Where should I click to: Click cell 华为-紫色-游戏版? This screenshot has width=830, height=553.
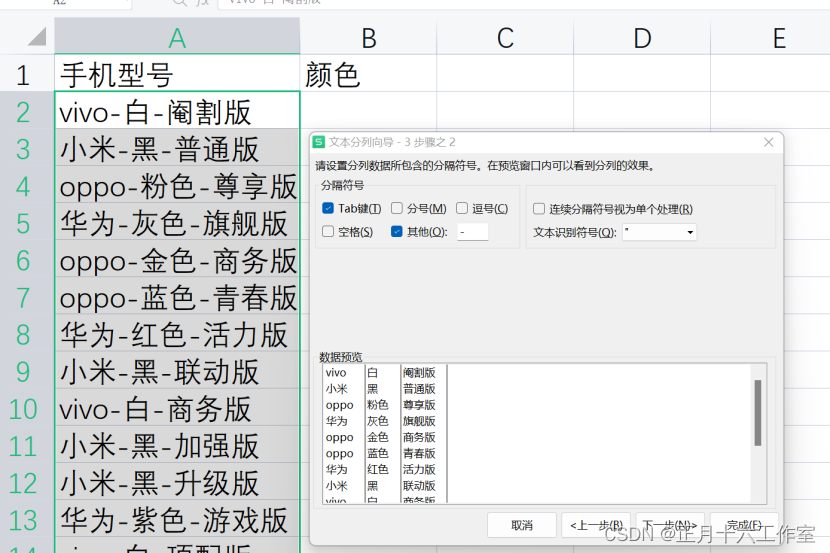point(177,518)
